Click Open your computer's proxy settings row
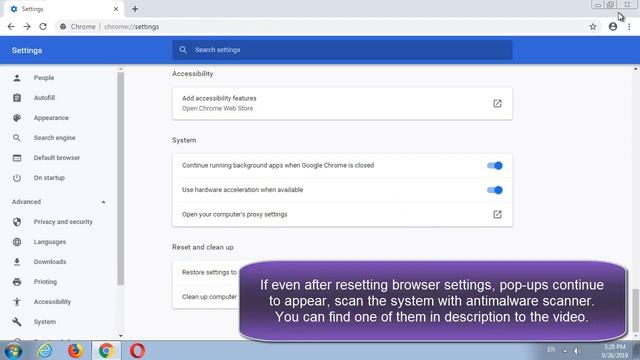The width and height of the screenshot is (640, 360). [x=342, y=214]
